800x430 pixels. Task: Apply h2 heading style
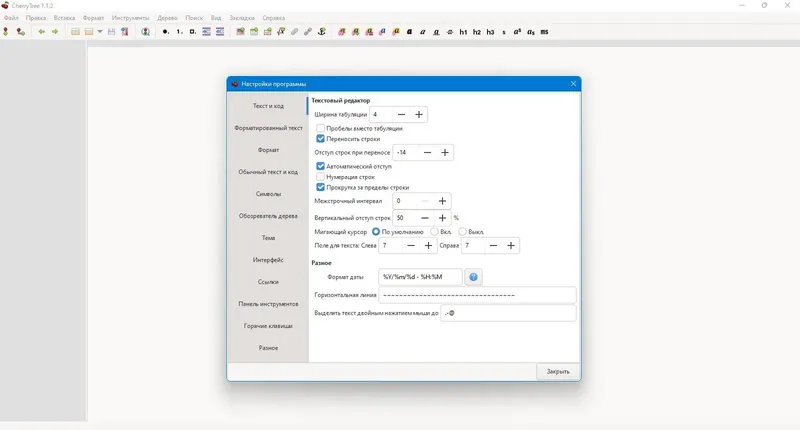[x=477, y=32]
